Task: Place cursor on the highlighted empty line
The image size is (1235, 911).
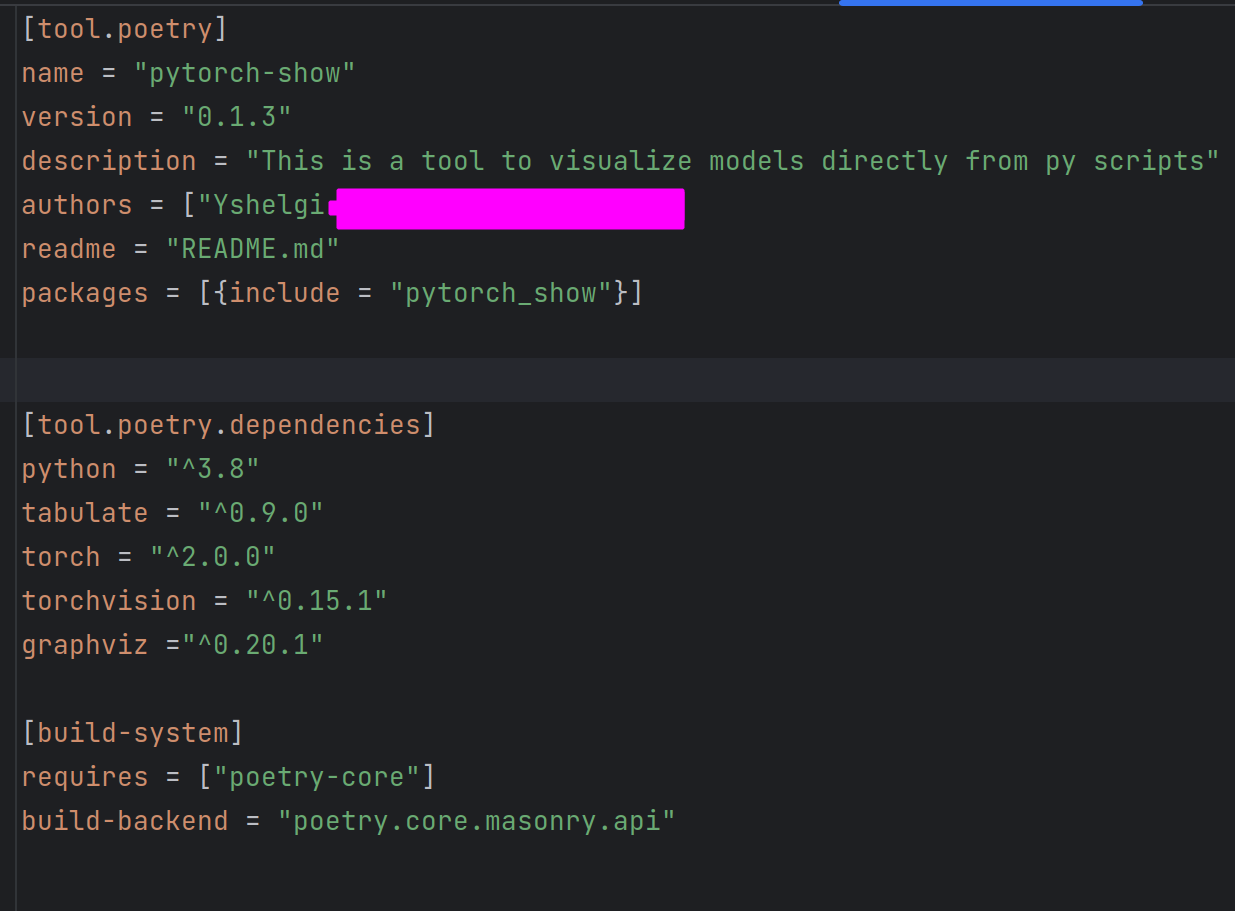Action: (x=617, y=380)
